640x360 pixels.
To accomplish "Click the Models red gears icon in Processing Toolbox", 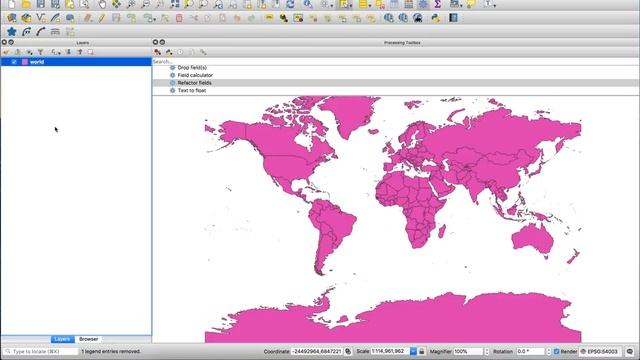I will coord(158,52).
